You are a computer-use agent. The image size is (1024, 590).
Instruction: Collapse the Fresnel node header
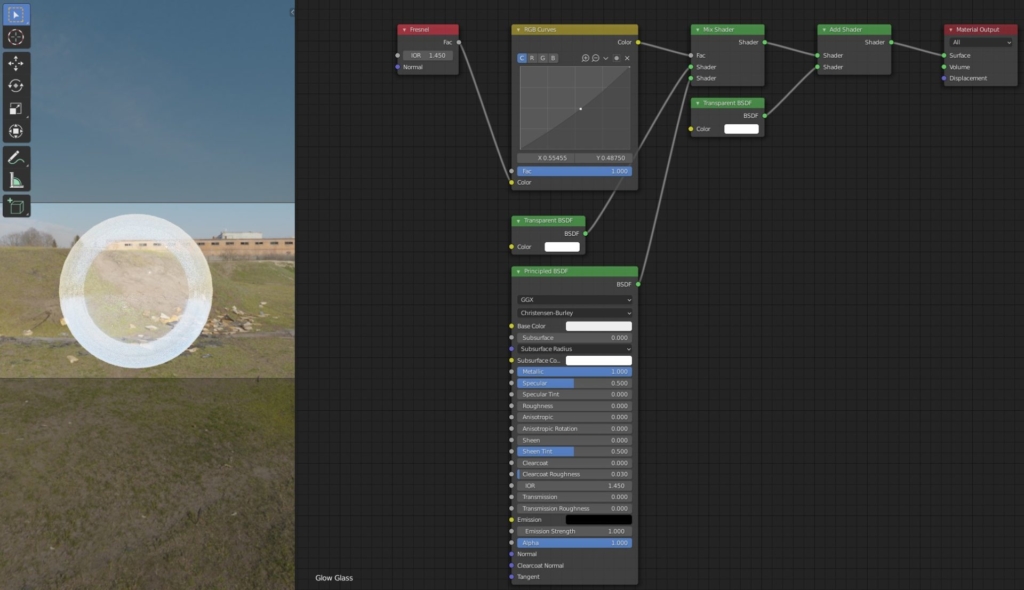(x=404, y=30)
